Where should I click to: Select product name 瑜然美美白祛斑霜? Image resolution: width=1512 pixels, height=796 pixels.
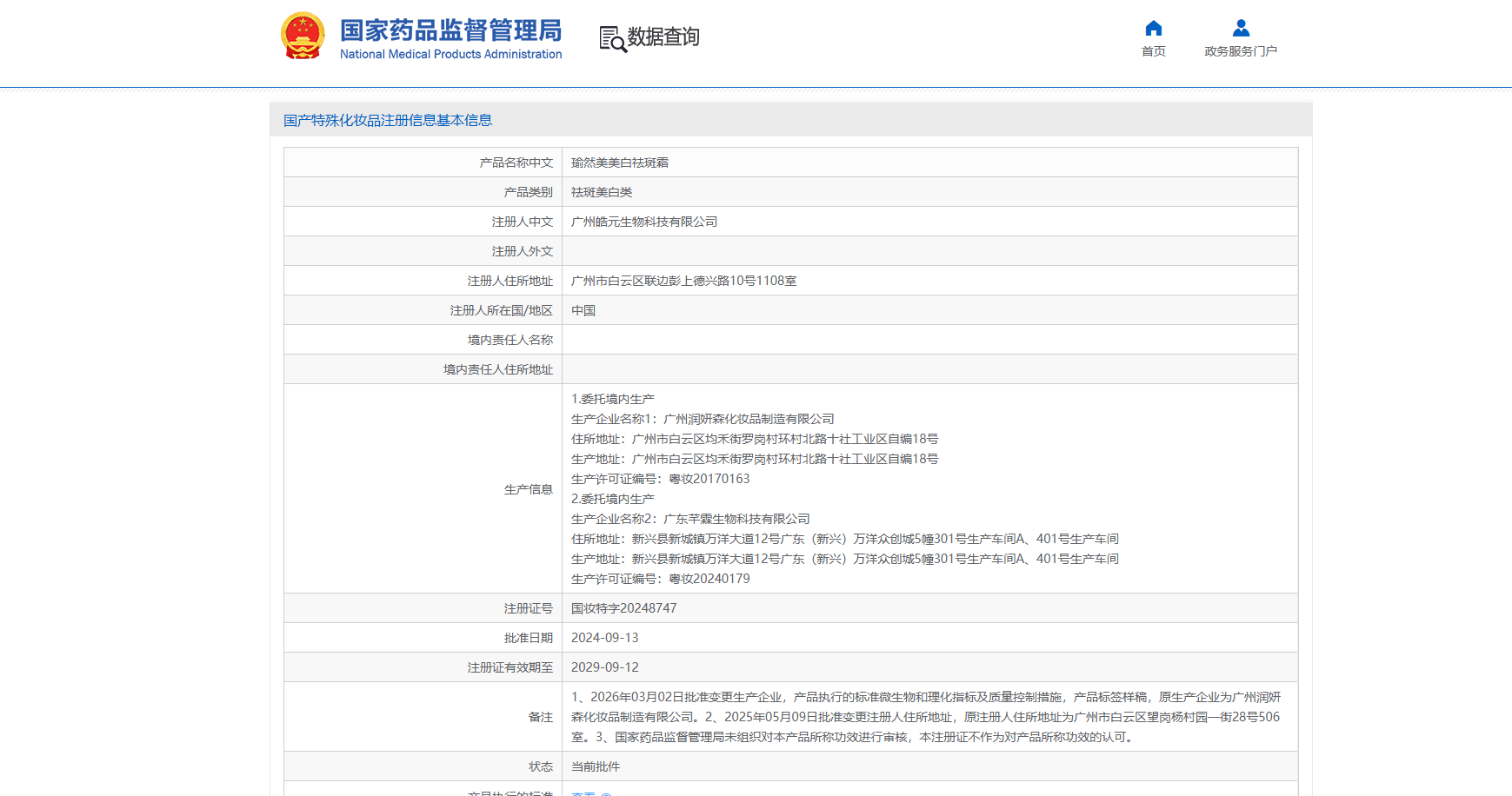[620, 163]
